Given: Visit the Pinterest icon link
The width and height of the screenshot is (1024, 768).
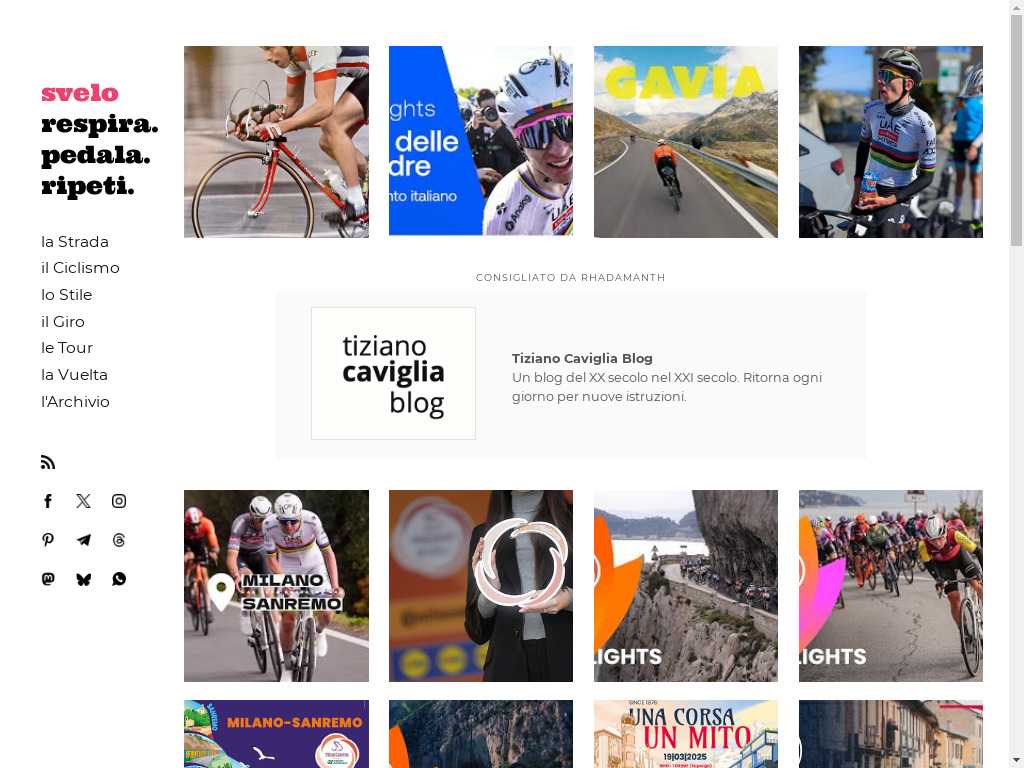Looking at the screenshot, I should 48,540.
